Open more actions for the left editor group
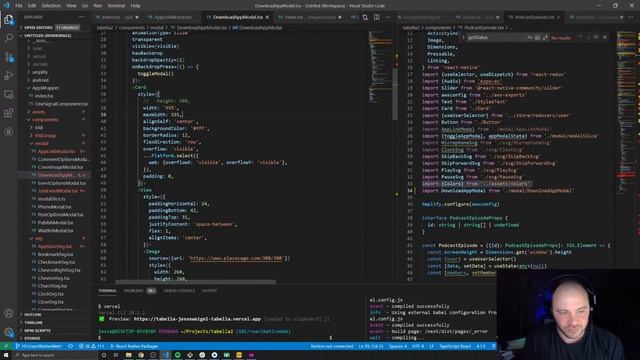The width and height of the screenshot is (640, 360). (x=388, y=17)
